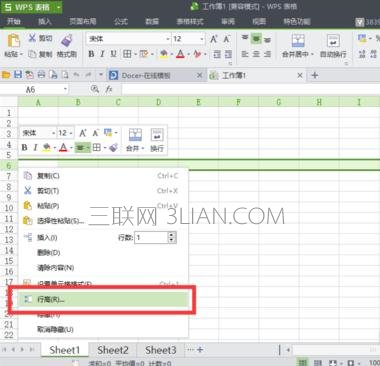Click the increase font A+ in mini toolbar

pyautogui.click(x=83, y=133)
